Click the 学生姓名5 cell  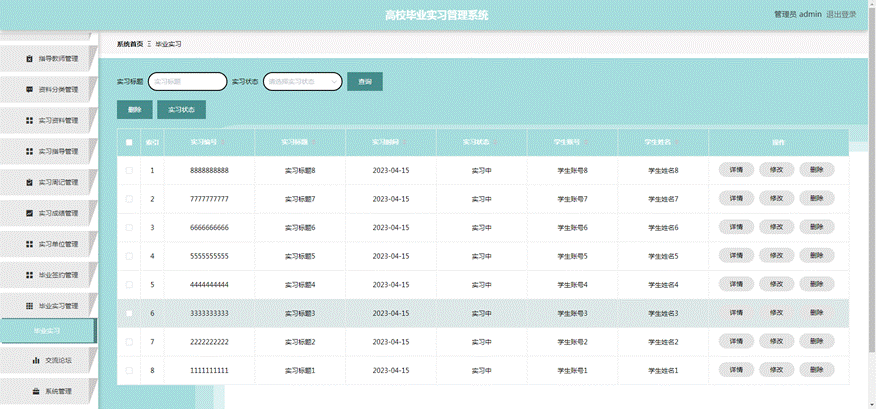[663, 256]
